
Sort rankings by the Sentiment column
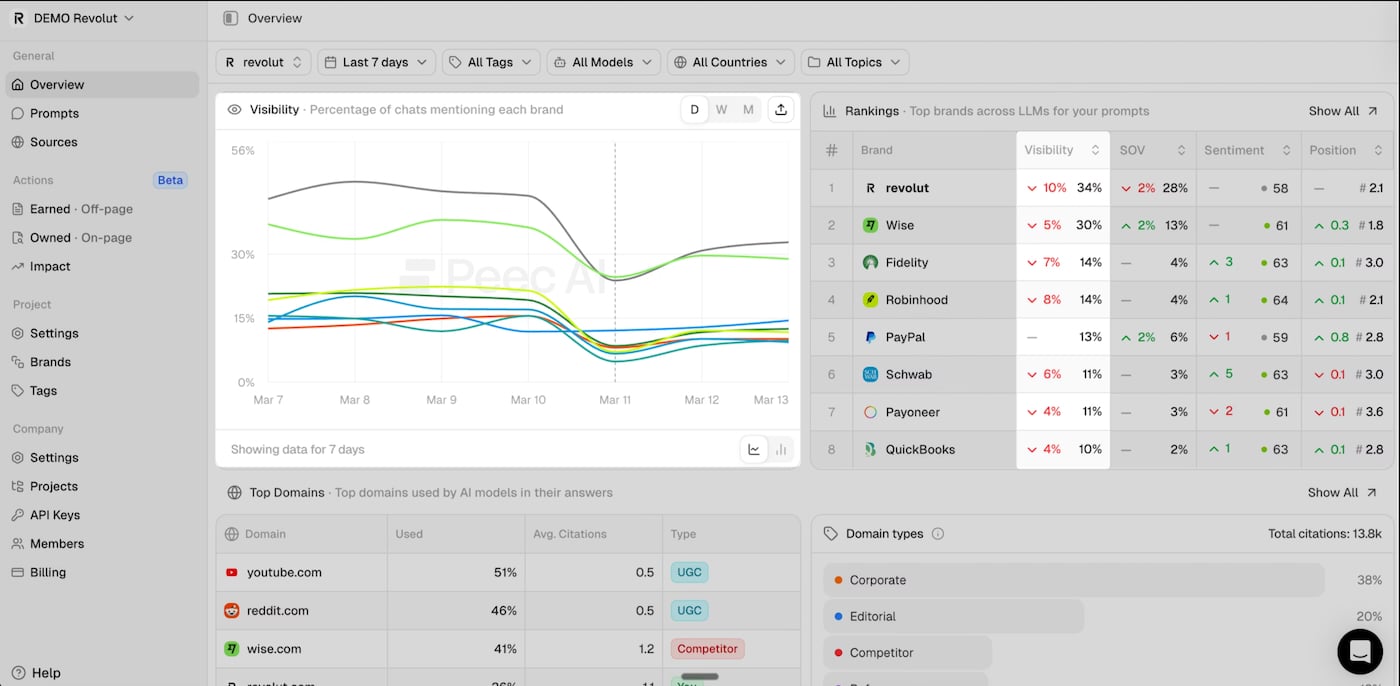tap(1238, 149)
